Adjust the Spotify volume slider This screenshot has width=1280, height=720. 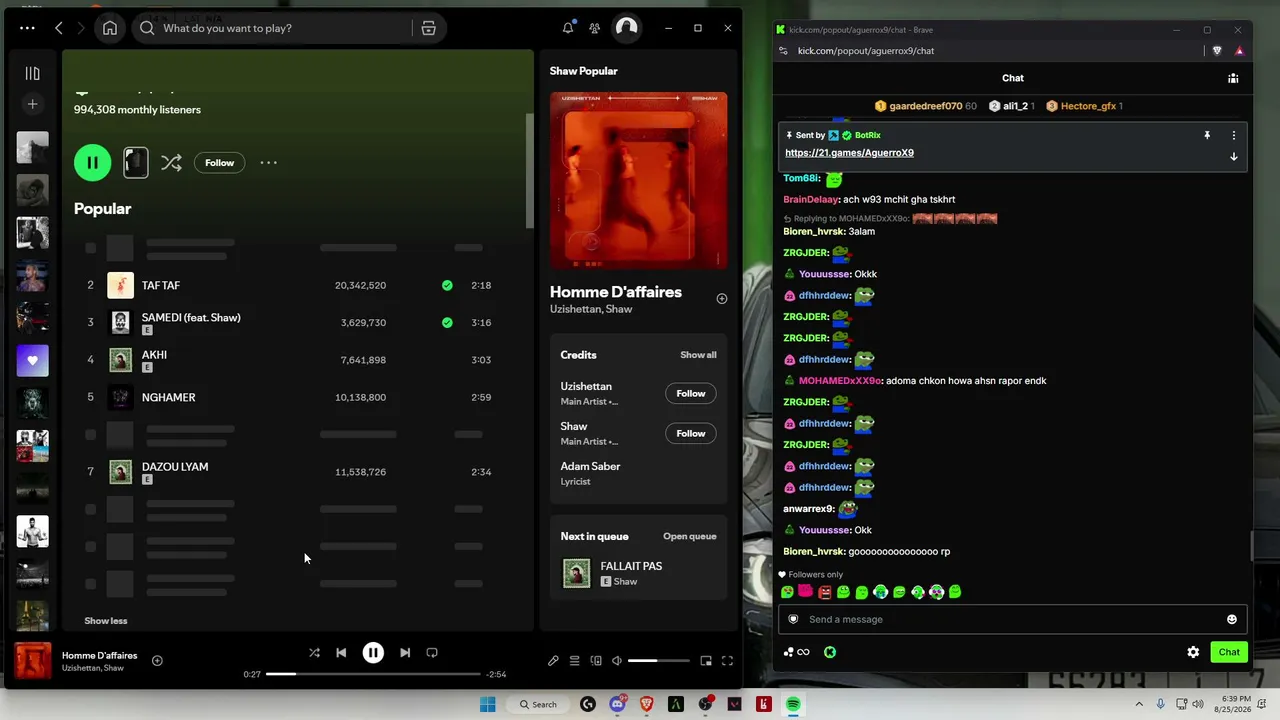pyautogui.click(x=659, y=661)
